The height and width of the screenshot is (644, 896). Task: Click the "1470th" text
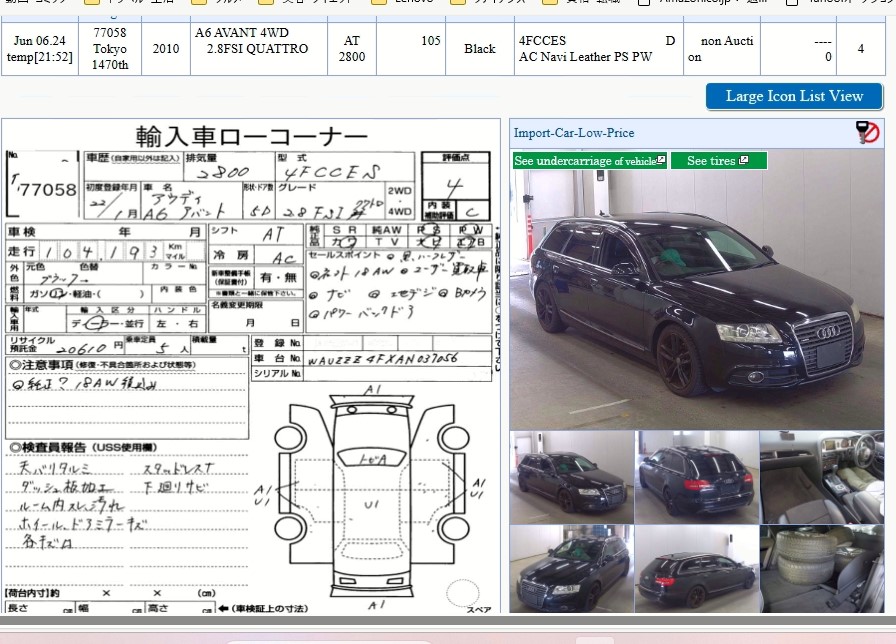point(110,65)
